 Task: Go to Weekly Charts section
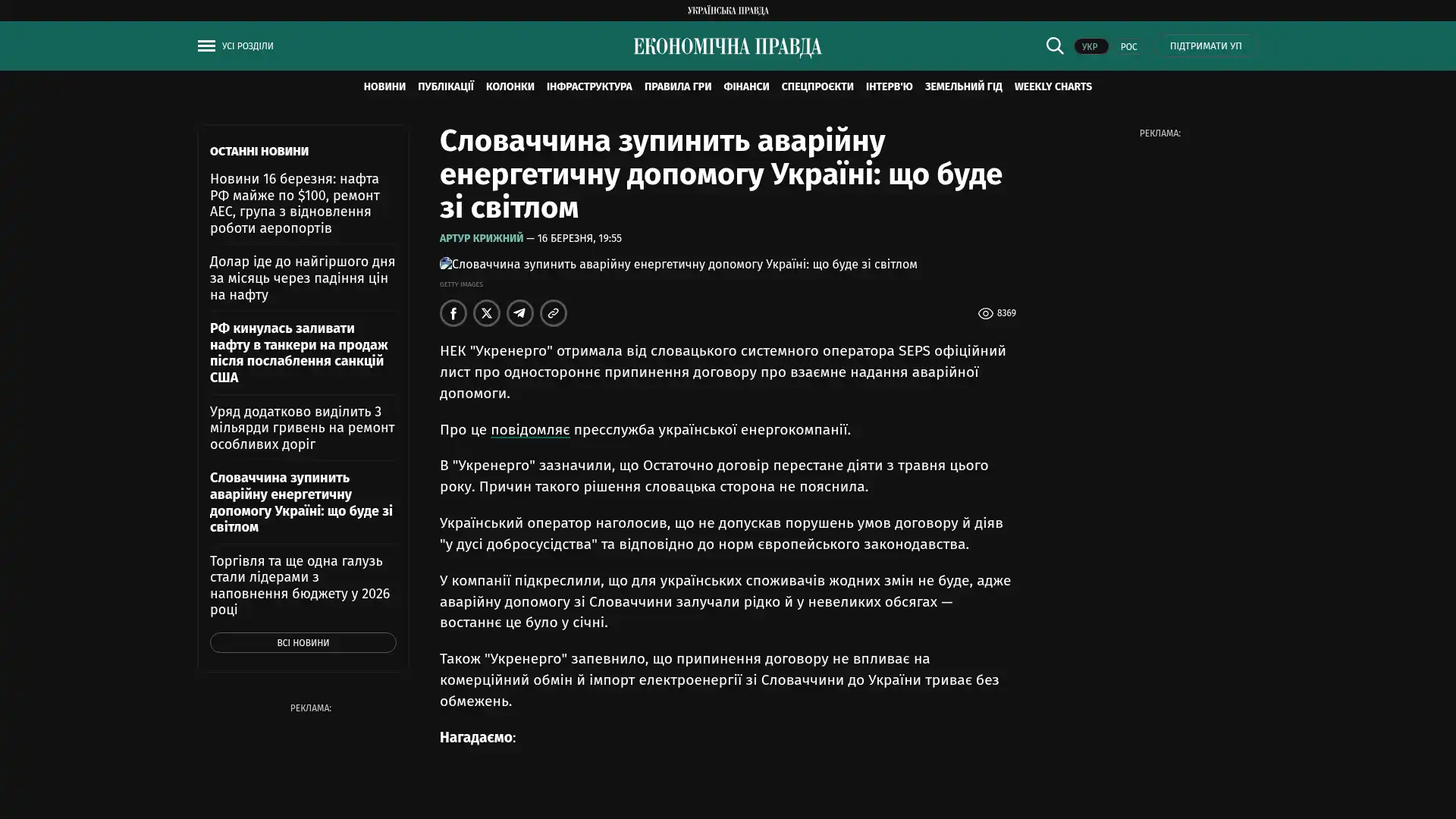click(x=1053, y=87)
